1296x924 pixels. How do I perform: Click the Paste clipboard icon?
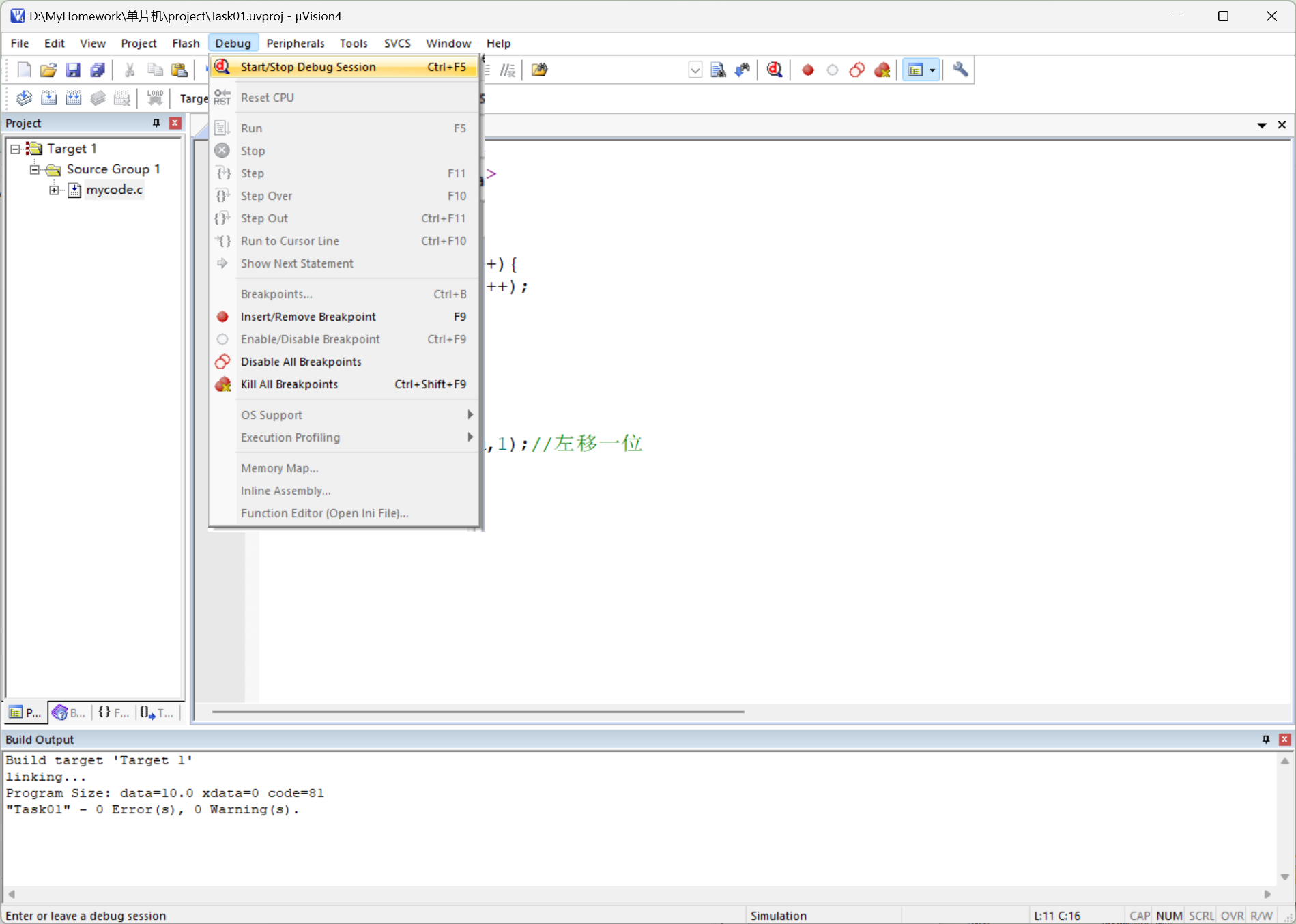pyautogui.click(x=179, y=70)
